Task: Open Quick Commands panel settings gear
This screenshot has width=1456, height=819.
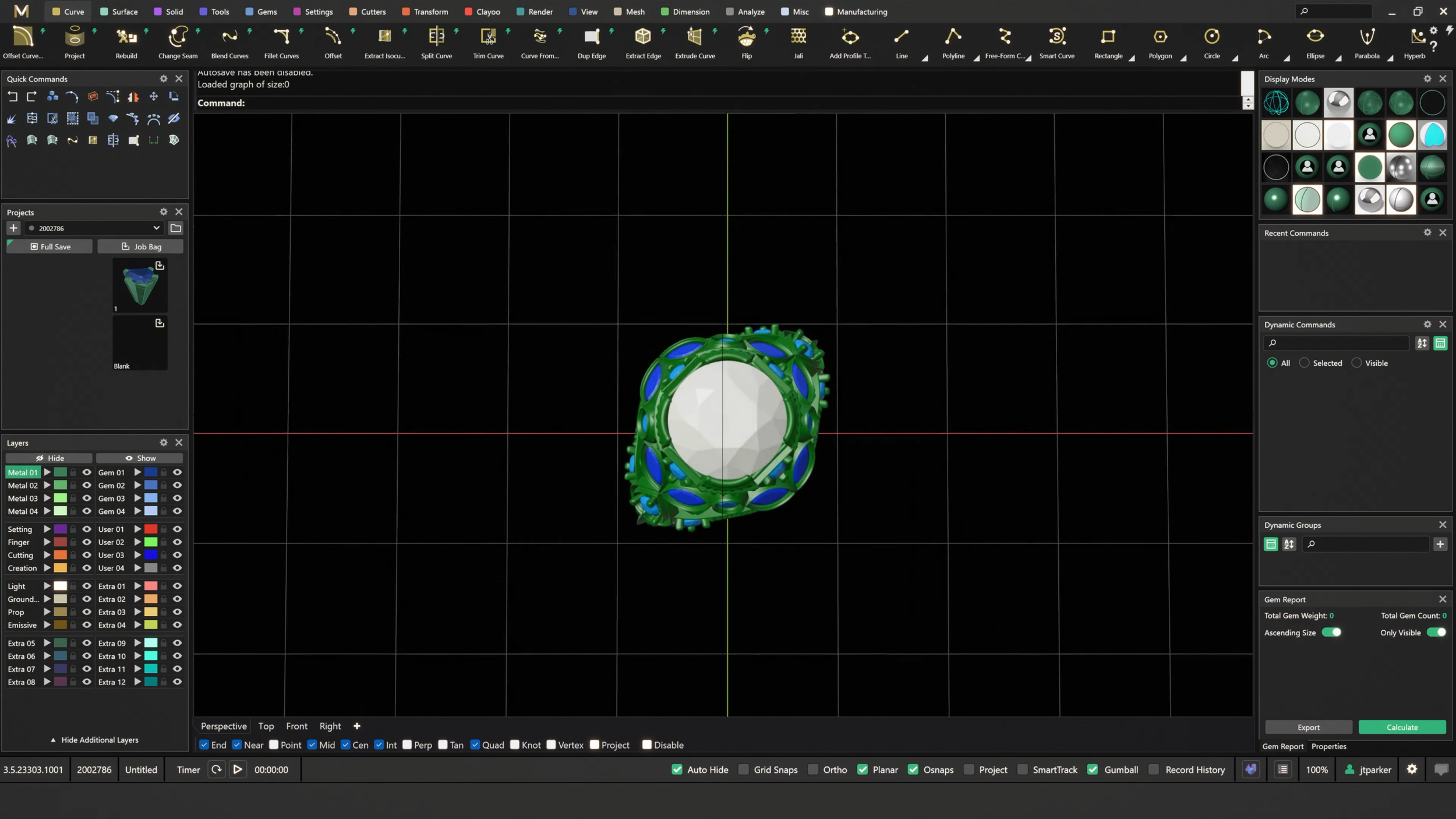Action: point(164,79)
